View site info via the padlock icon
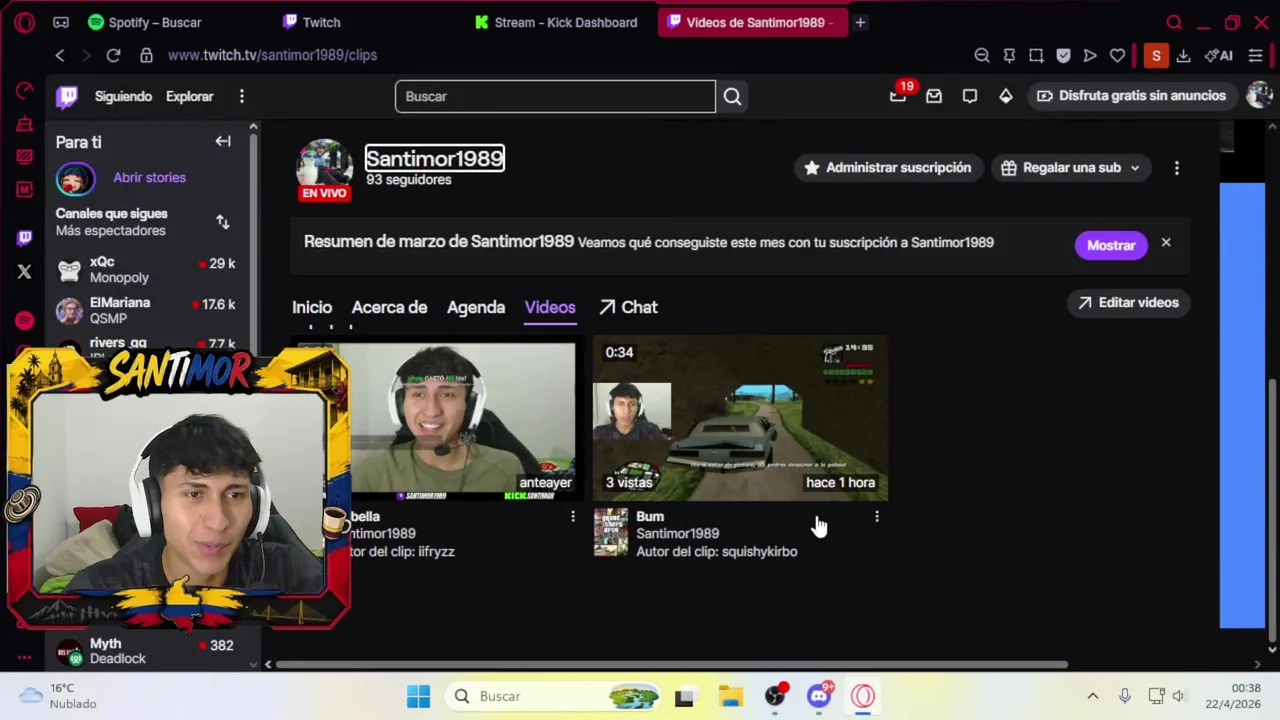This screenshot has height=720, width=1280. [147, 55]
